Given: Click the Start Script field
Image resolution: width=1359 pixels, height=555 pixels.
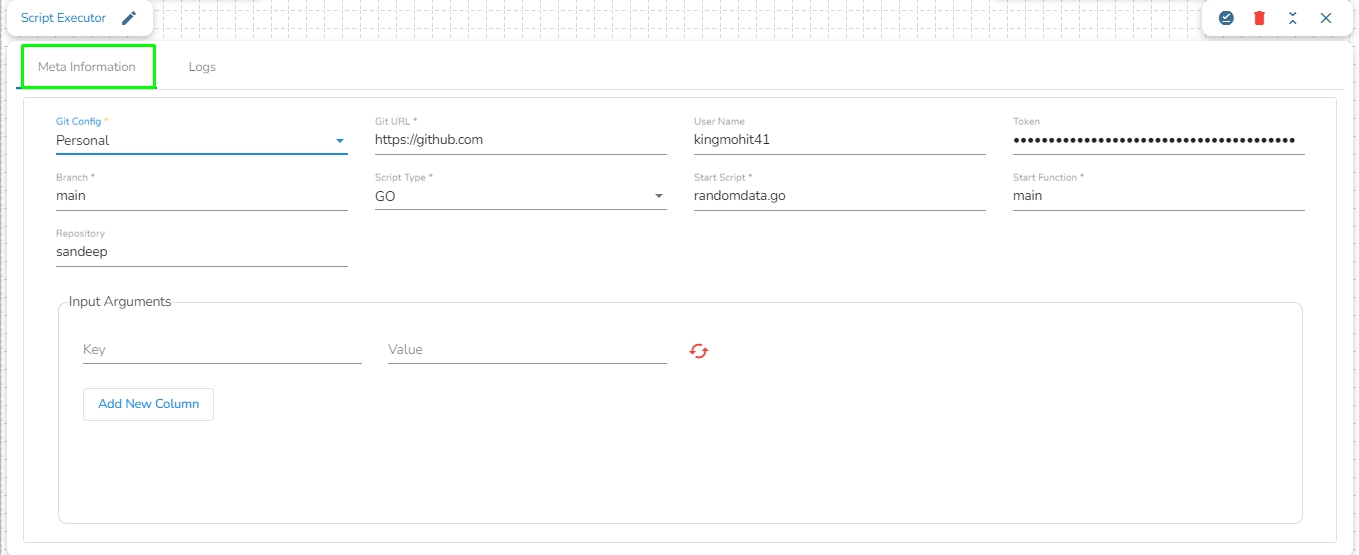Looking at the screenshot, I should [x=839, y=197].
